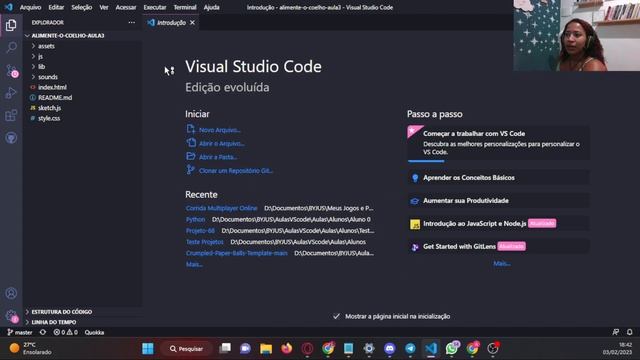This screenshot has height=360, width=640.
Task: Click the synchronize changes icon
Action: 43,332
